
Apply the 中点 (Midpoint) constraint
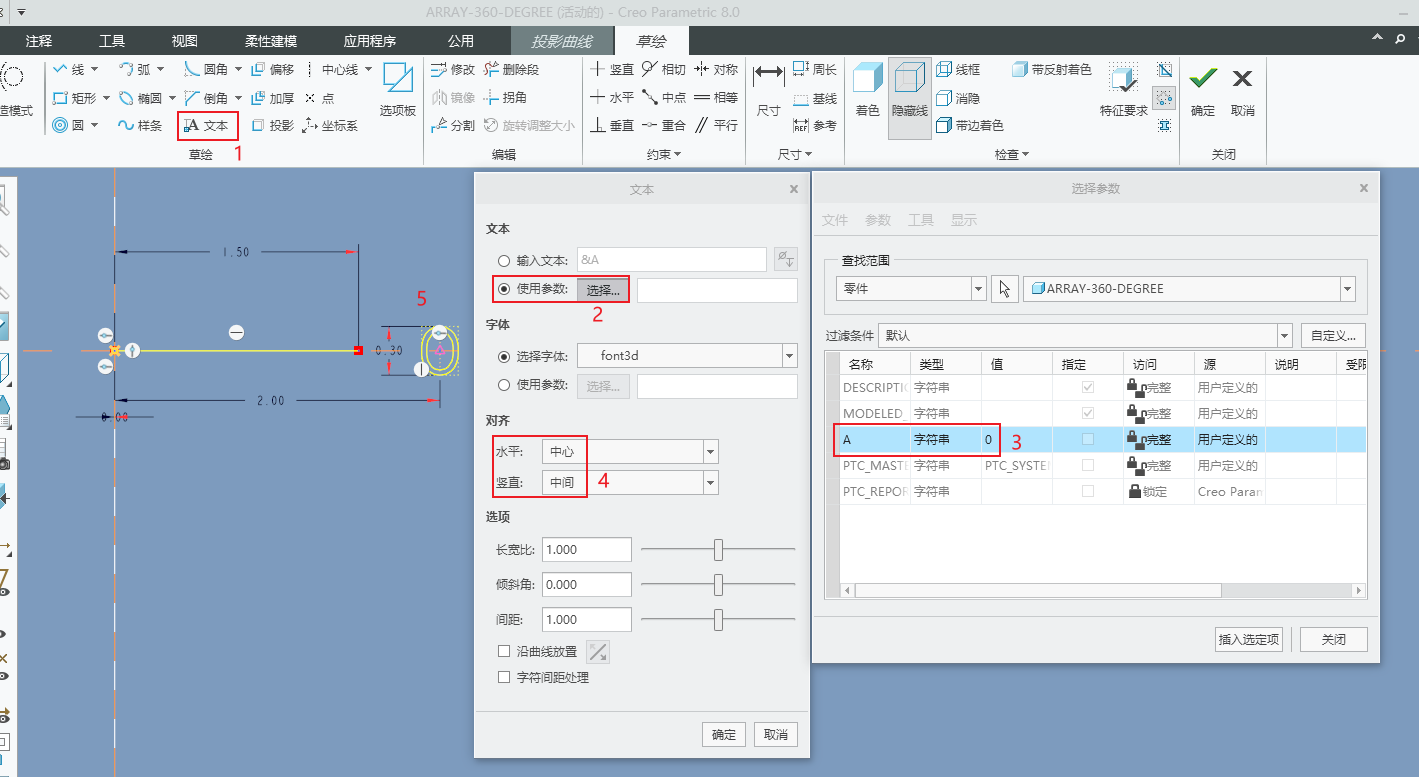click(x=664, y=98)
